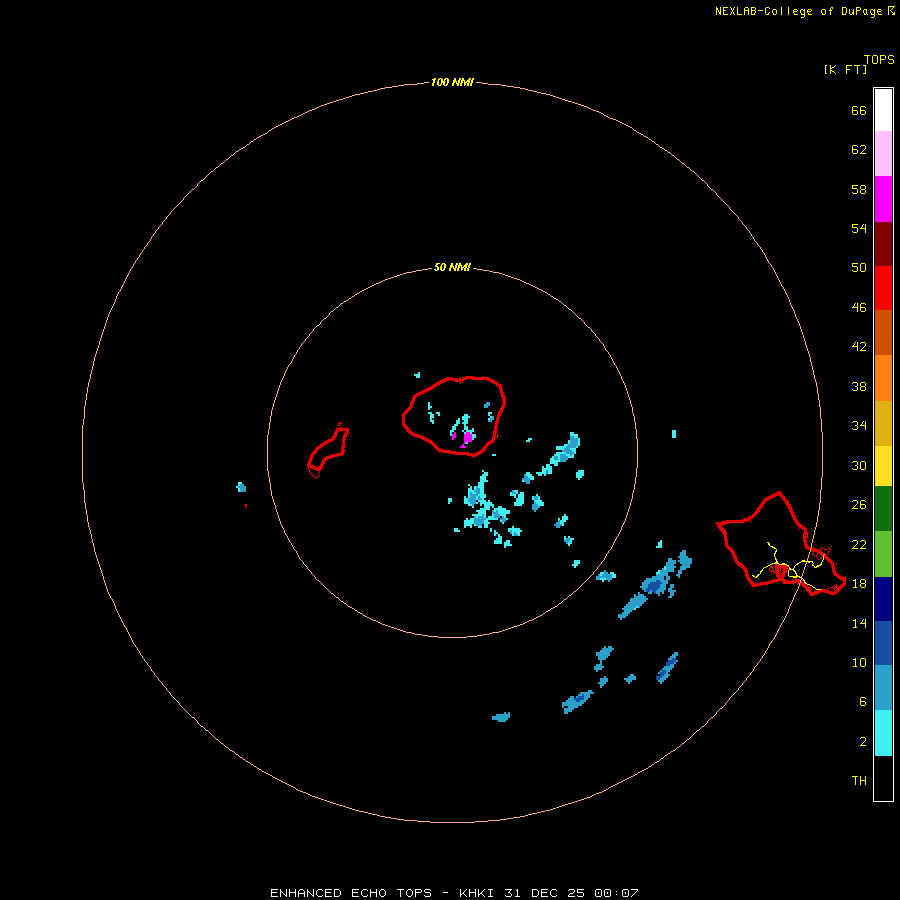
Task: Click the "38" legend value
Action: [859, 386]
